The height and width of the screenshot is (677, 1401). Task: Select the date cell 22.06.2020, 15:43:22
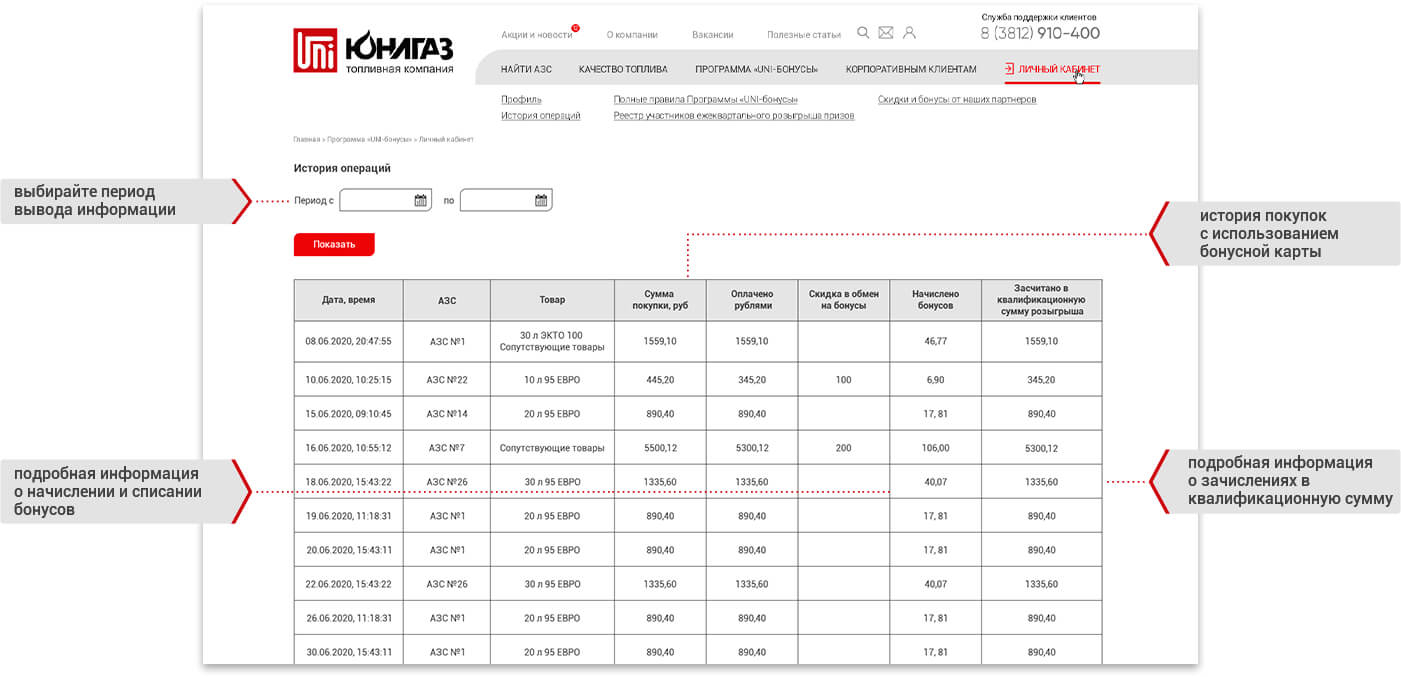click(349, 584)
